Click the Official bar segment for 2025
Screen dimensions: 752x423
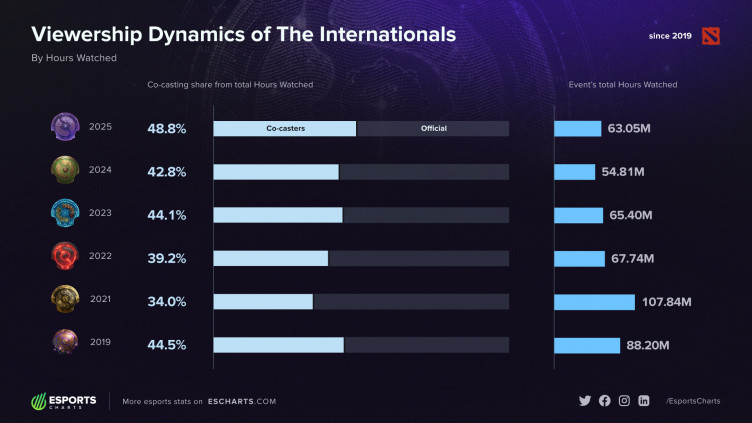tap(433, 129)
